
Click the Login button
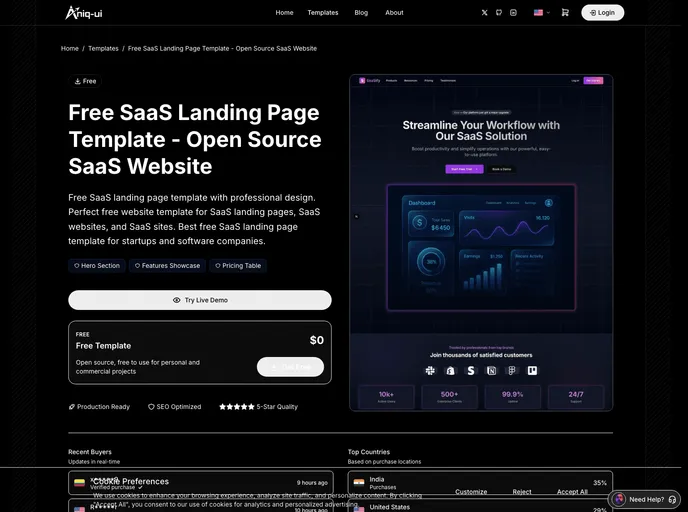pyautogui.click(x=602, y=13)
